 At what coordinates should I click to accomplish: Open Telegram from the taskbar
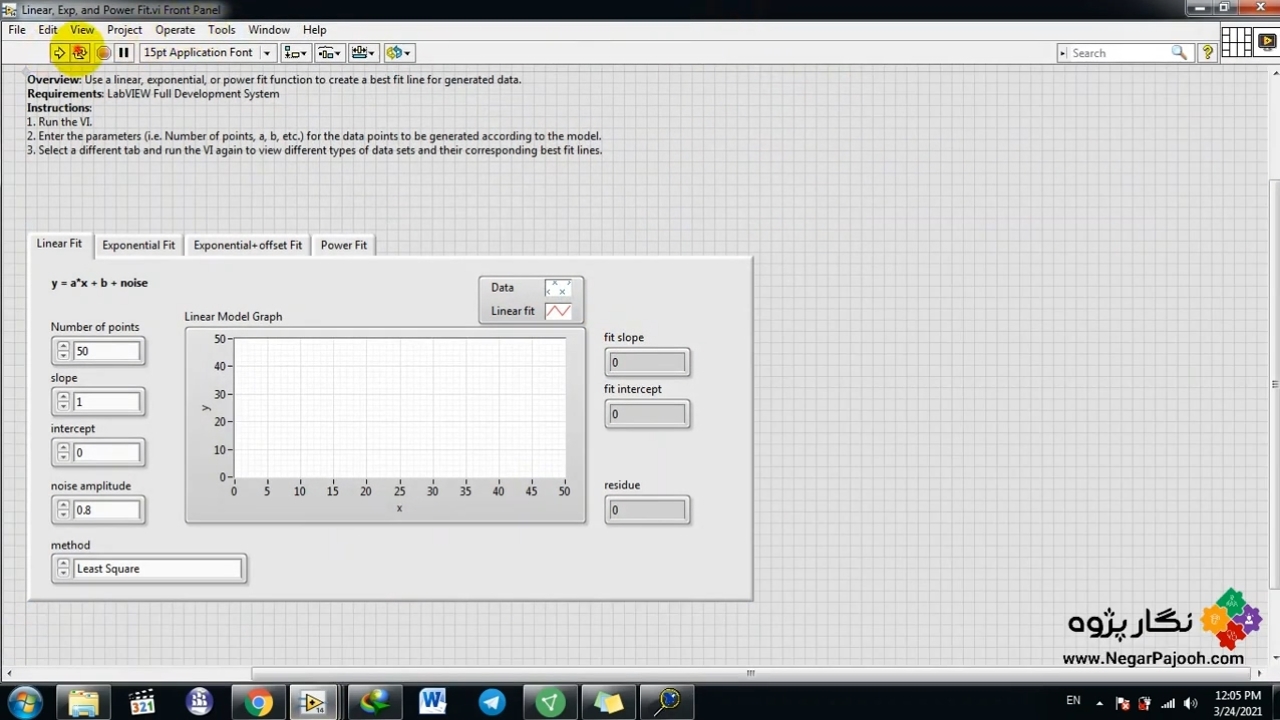click(x=492, y=702)
